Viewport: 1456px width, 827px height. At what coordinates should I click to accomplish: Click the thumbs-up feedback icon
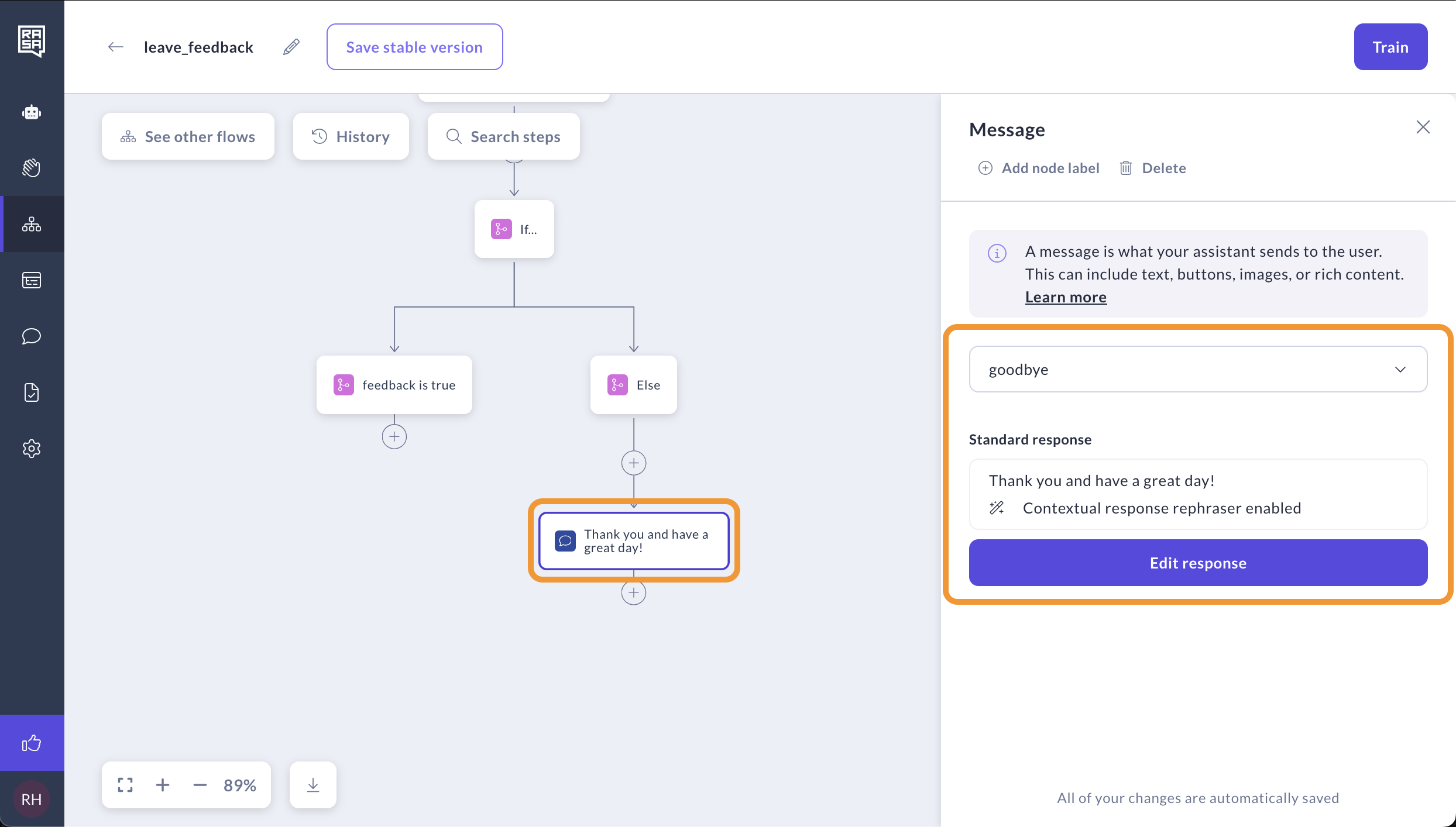tap(32, 743)
